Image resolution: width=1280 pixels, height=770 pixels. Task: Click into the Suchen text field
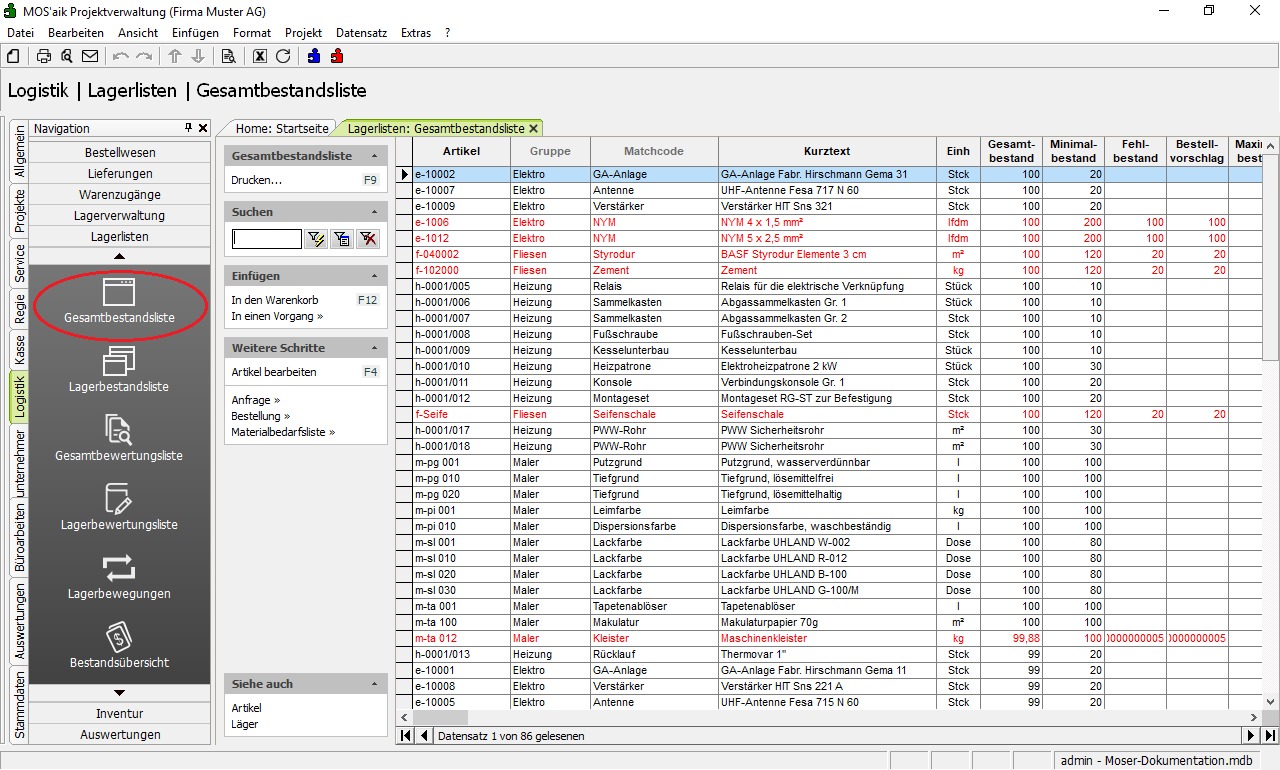click(266, 238)
